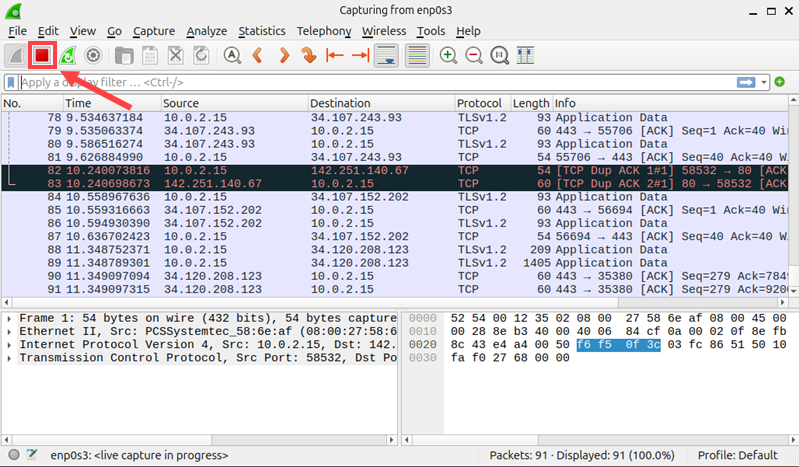Jump to the first packet

point(335,55)
